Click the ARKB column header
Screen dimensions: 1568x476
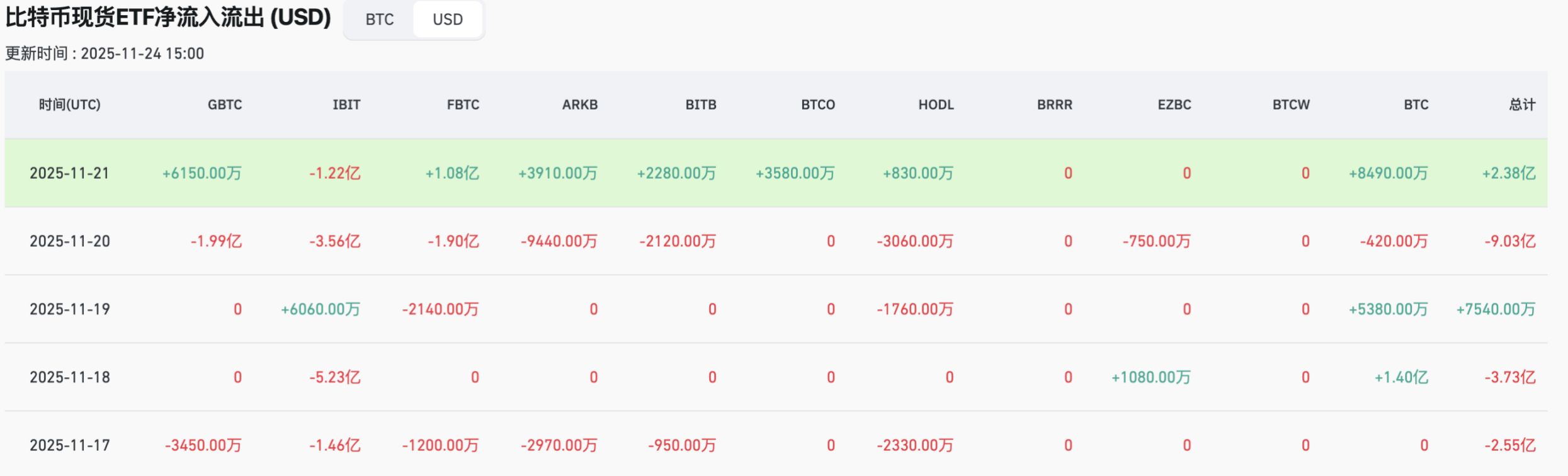pyautogui.click(x=579, y=105)
